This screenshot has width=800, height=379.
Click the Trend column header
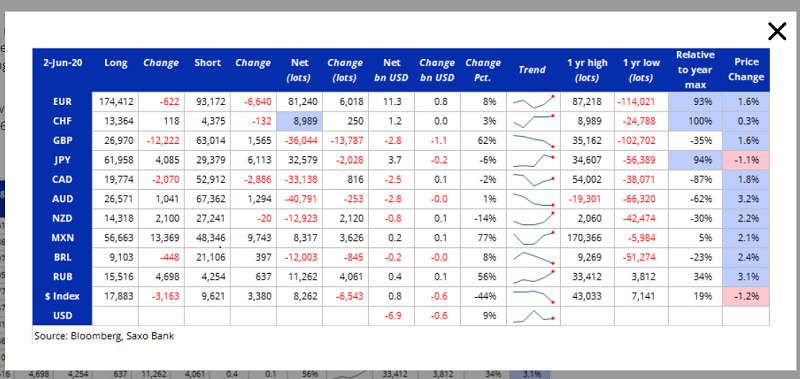(x=532, y=70)
